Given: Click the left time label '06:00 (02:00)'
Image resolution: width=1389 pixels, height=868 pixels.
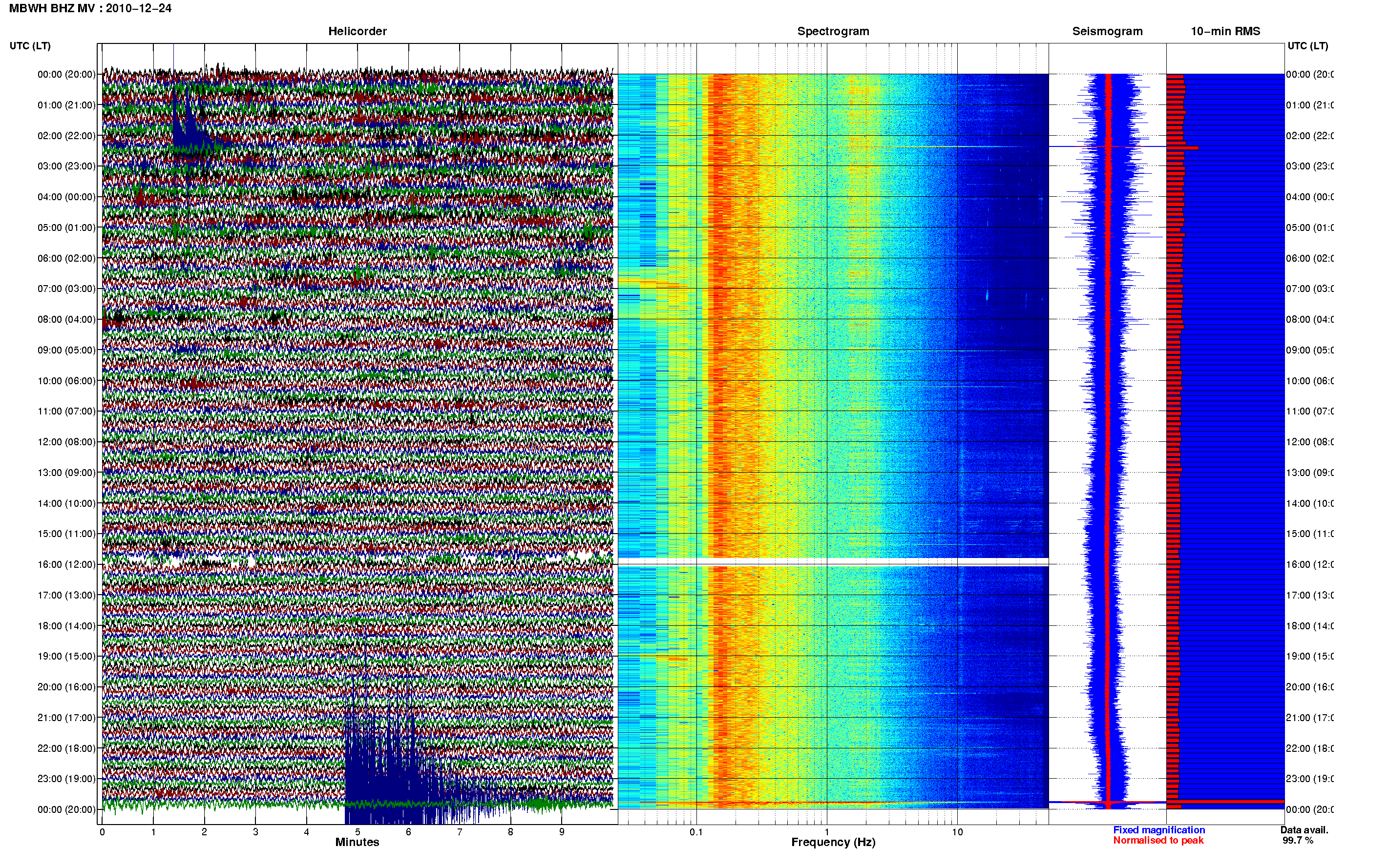Looking at the screenshot, I should tap(66, 258).
